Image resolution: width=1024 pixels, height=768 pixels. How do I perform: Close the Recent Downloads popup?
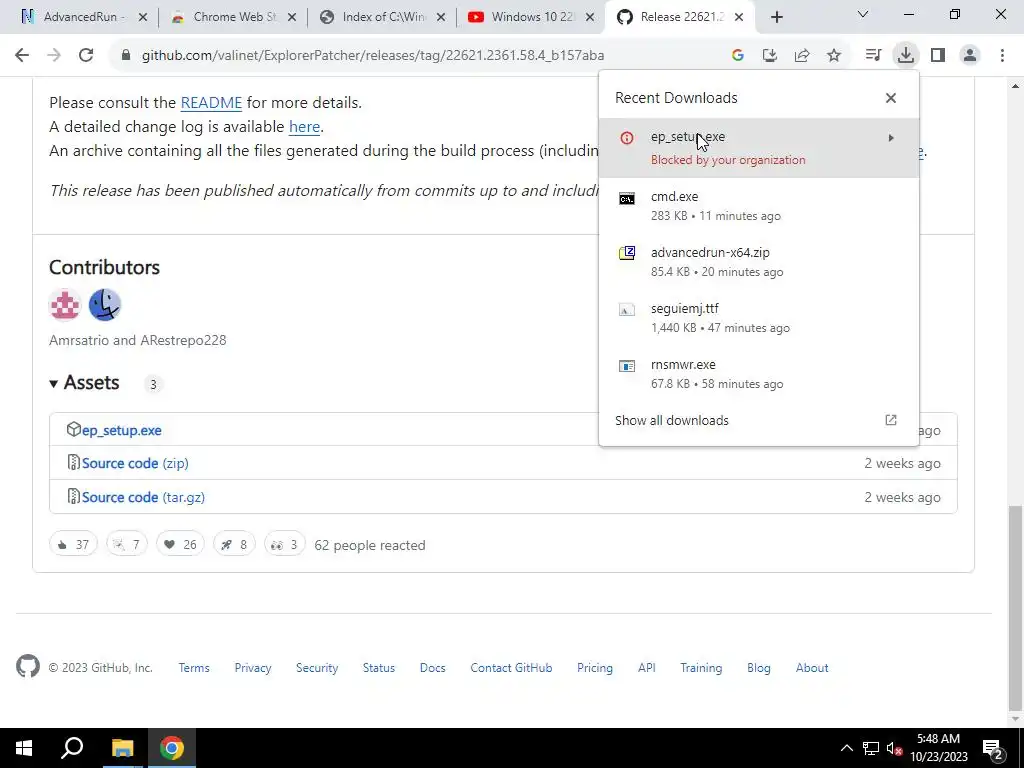click(x=890, y=98)
